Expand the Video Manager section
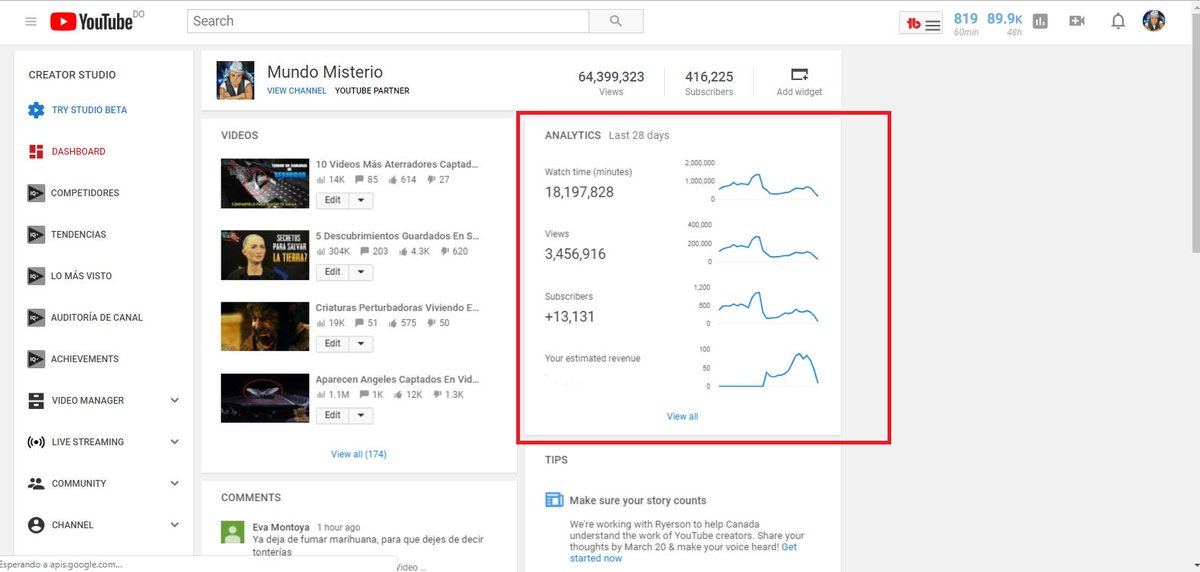This screenshot has width=1200, height=572. [174, 401]
